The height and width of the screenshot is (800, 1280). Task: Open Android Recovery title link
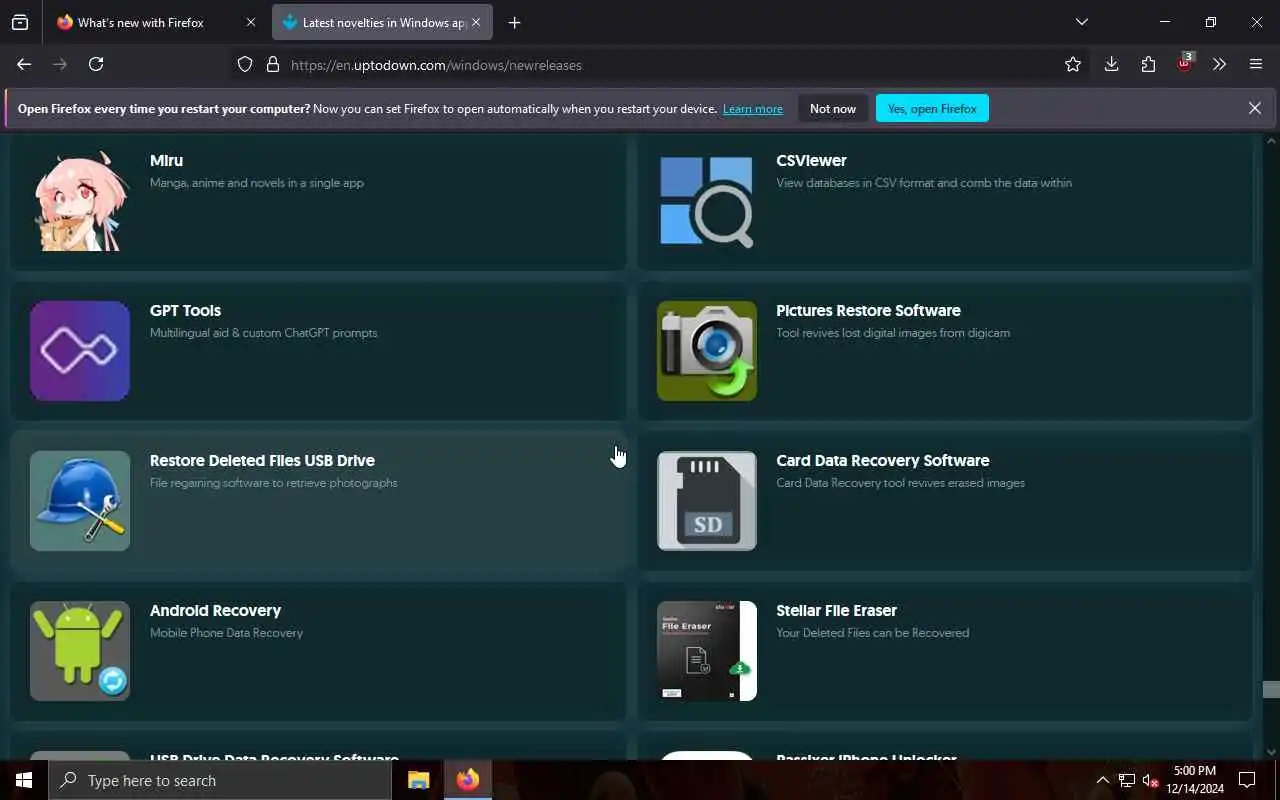(x=215, y=610)
